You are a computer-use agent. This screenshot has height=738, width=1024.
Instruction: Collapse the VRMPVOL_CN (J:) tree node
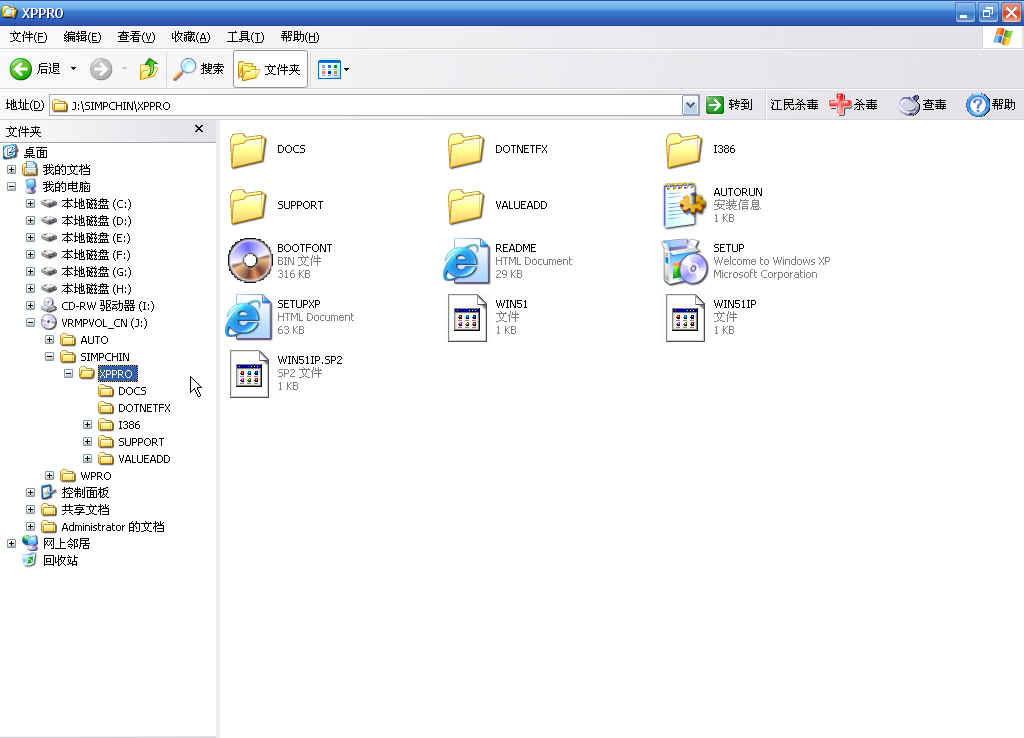pos(31,323)
